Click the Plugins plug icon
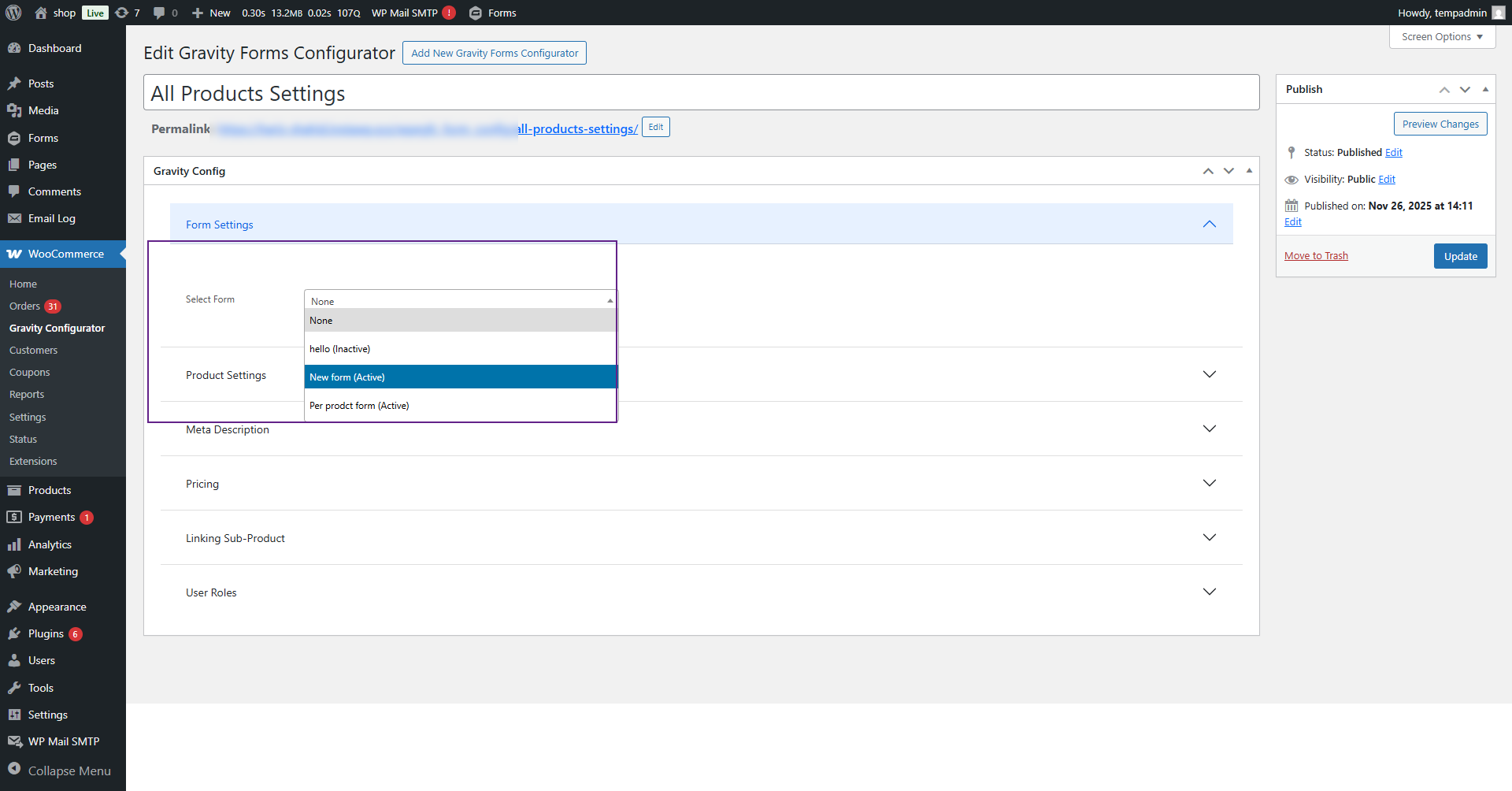The image size is (1512, 791). 14,633
